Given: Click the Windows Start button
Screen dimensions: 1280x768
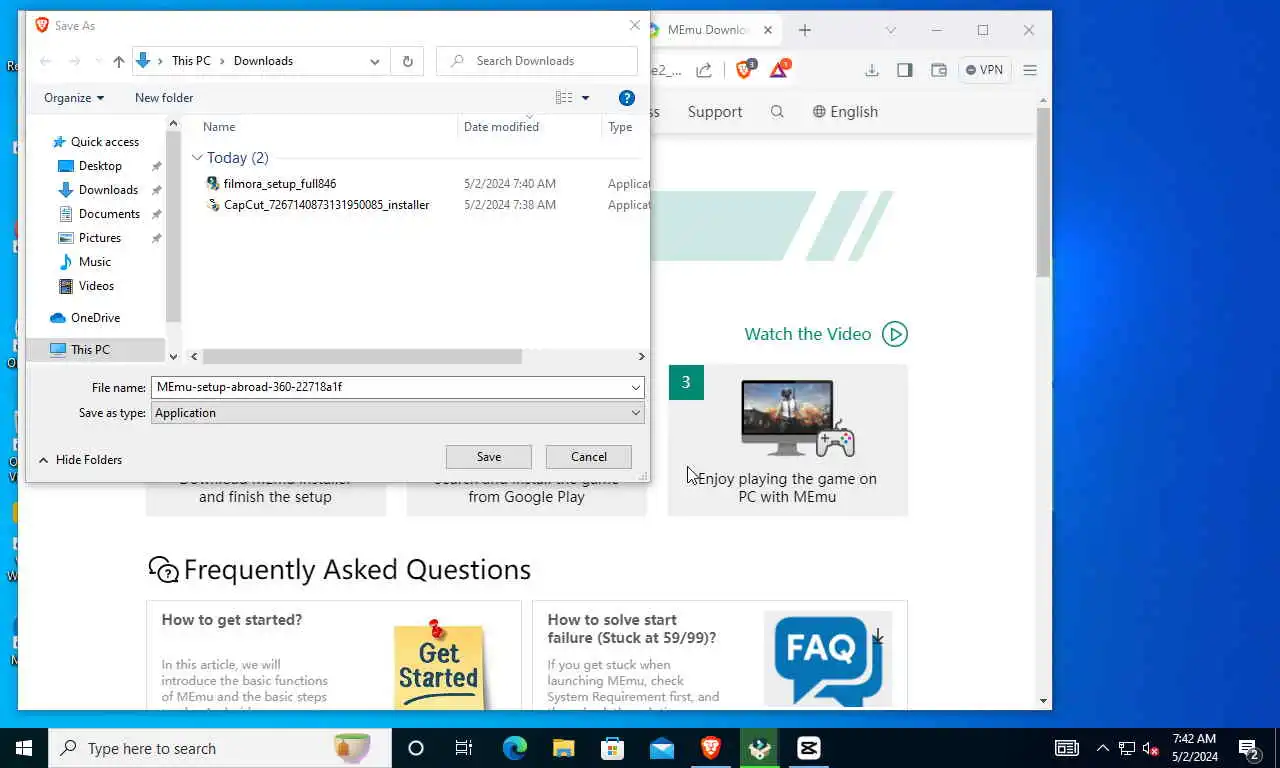Looking at the screenshot, I should (x=24, y=748).
